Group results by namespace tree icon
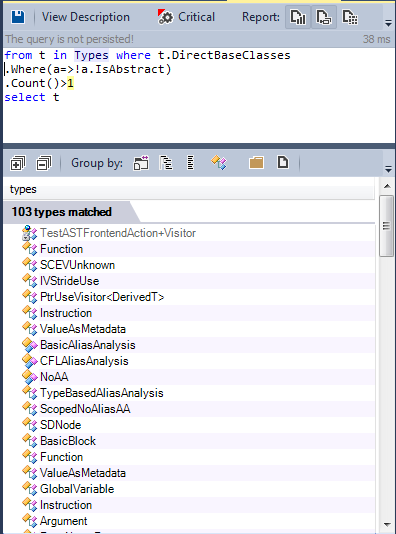Screen dimensions: 396x534 coord(166,163)
